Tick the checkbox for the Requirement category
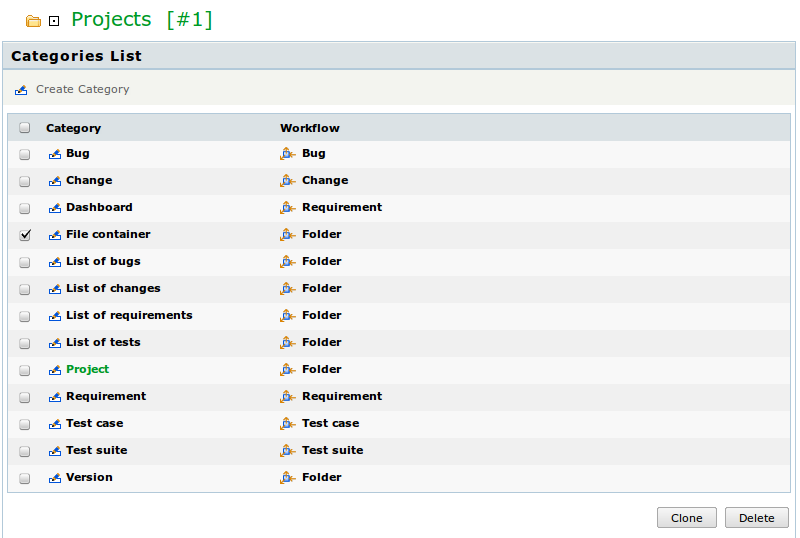This screenshot has height=538, width=800. (24, 397)
